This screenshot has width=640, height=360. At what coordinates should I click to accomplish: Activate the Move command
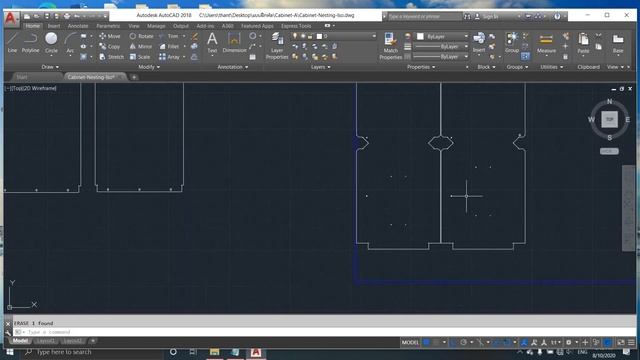click(109, 36)
